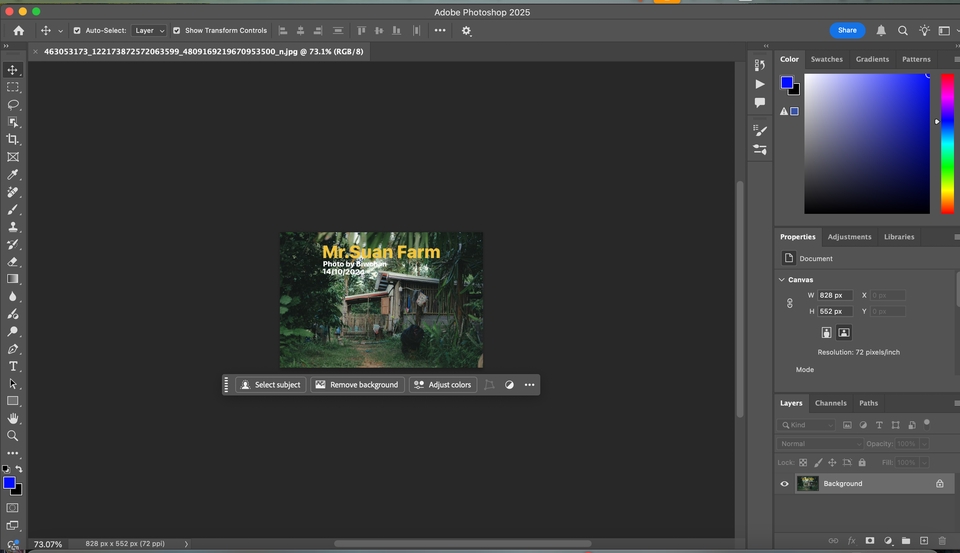Viewport: 960px width, 553px height.
Task: Open the History panel icon
Action: coord(760,66)
